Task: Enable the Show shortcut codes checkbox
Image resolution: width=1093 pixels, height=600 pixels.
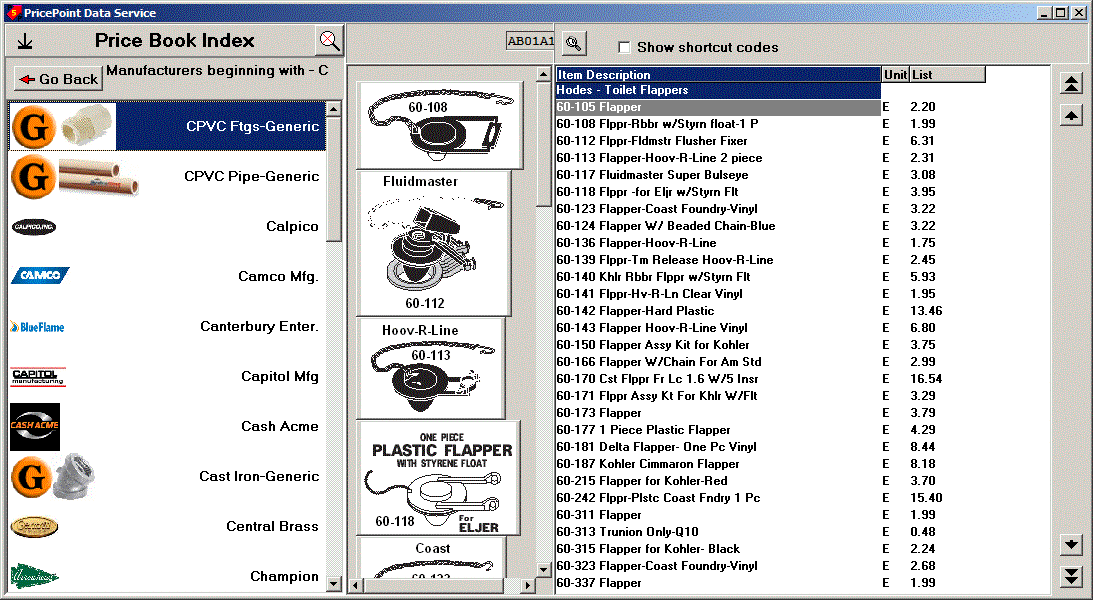Action: pyautogui.click(x=624, y=47)
